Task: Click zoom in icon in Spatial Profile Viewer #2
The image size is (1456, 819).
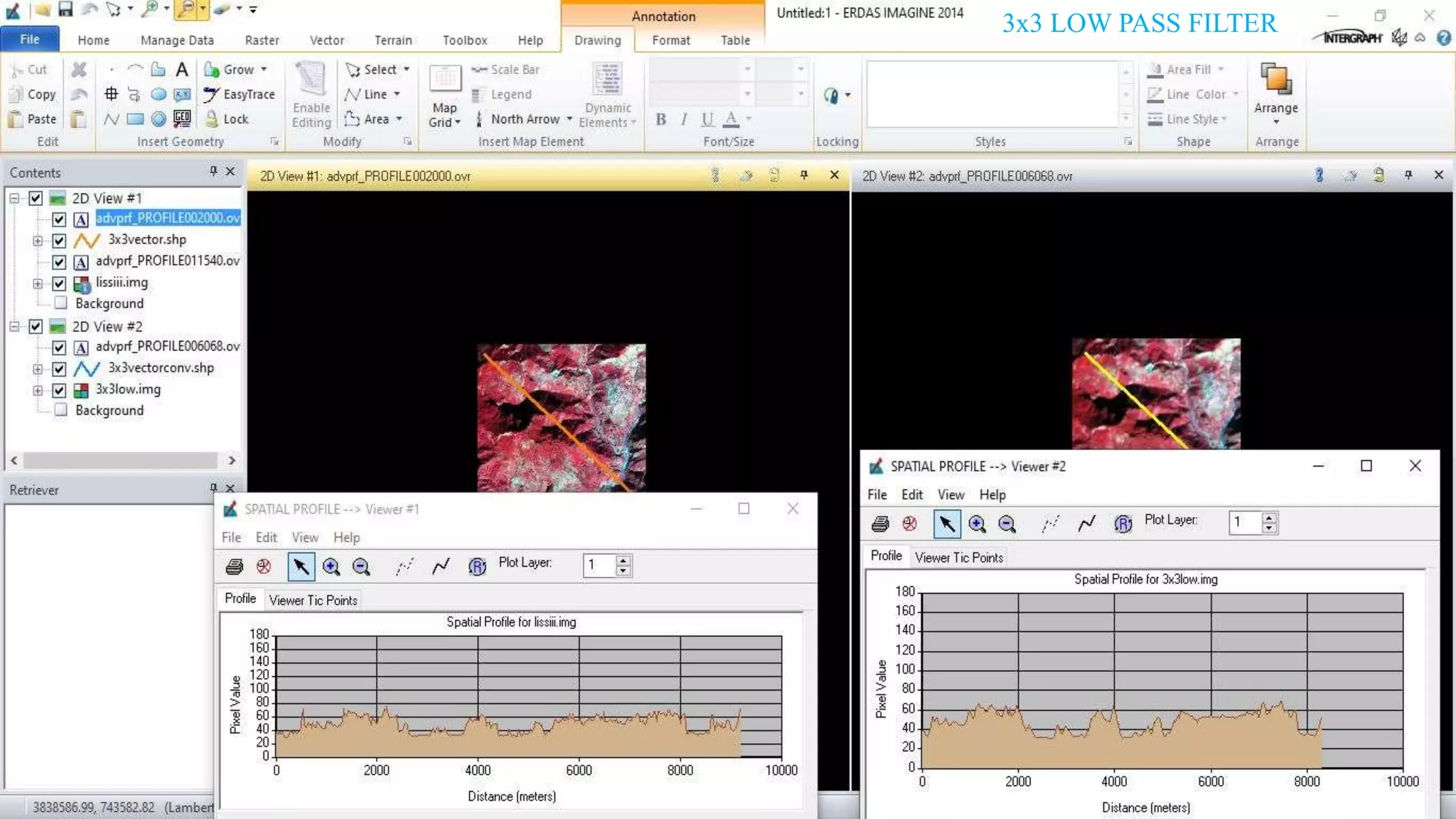Action: (x=977, y=524)
